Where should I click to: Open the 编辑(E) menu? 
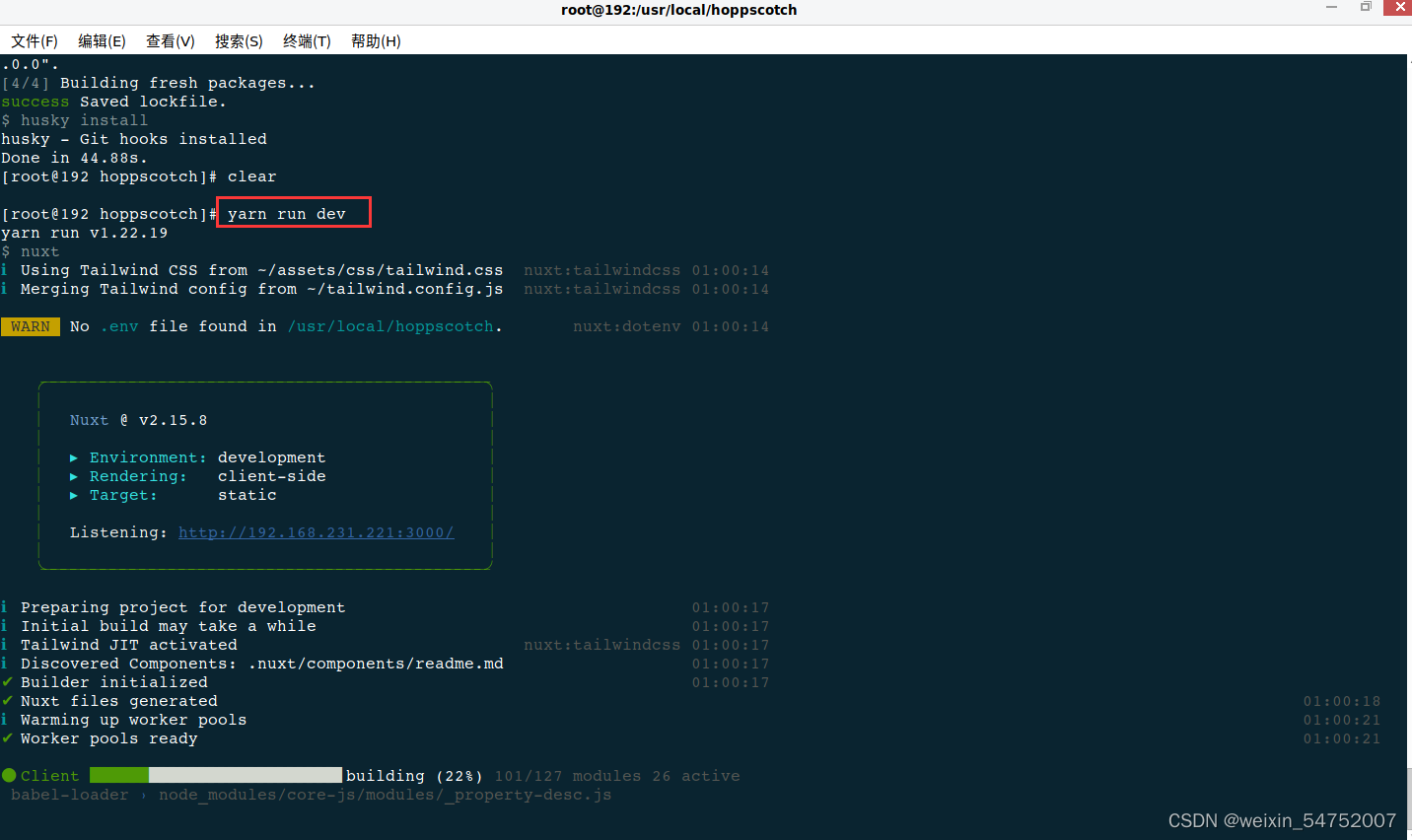pyautogui.click(x=102, y=40)
